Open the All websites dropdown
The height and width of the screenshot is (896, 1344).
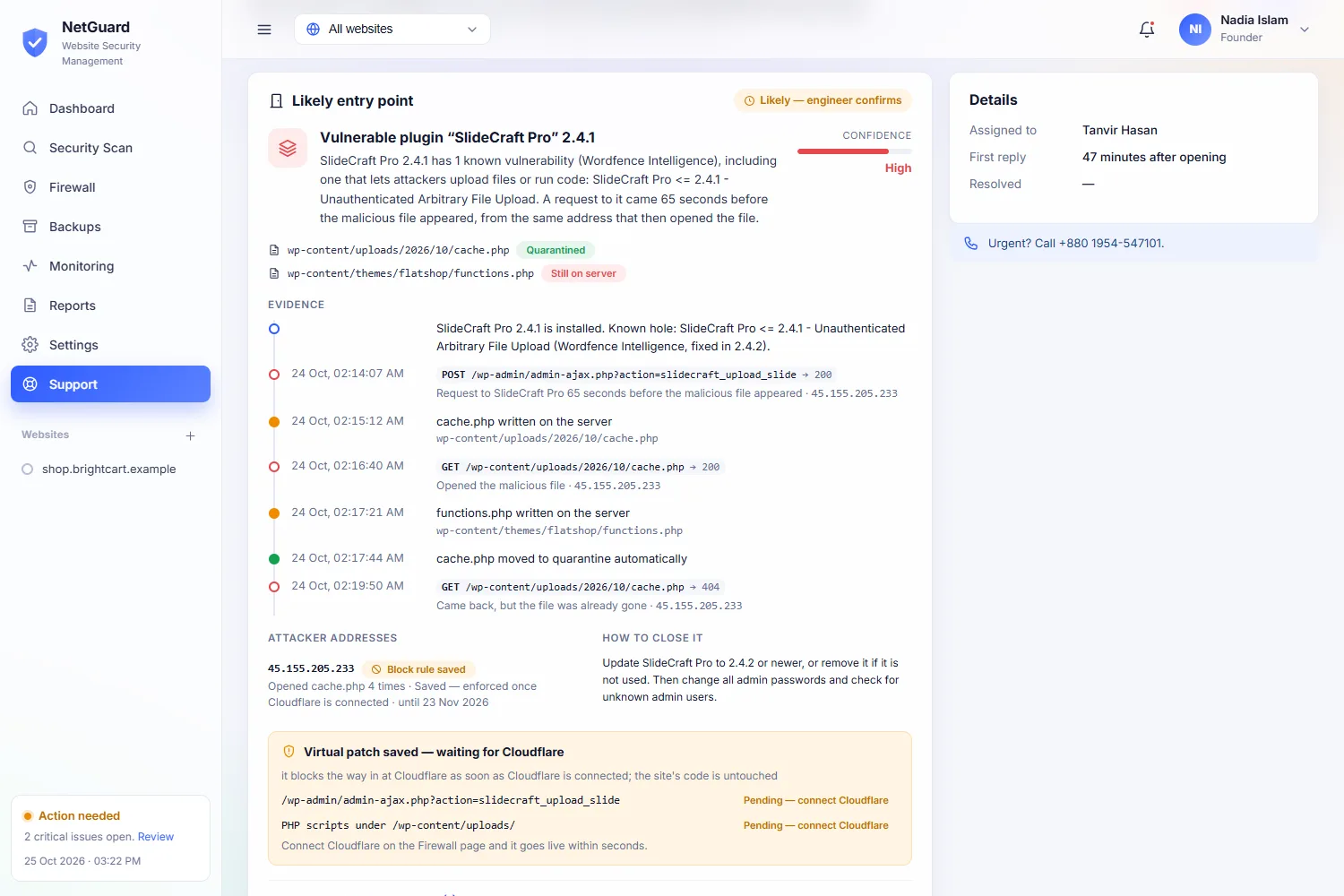coord(392,30)
